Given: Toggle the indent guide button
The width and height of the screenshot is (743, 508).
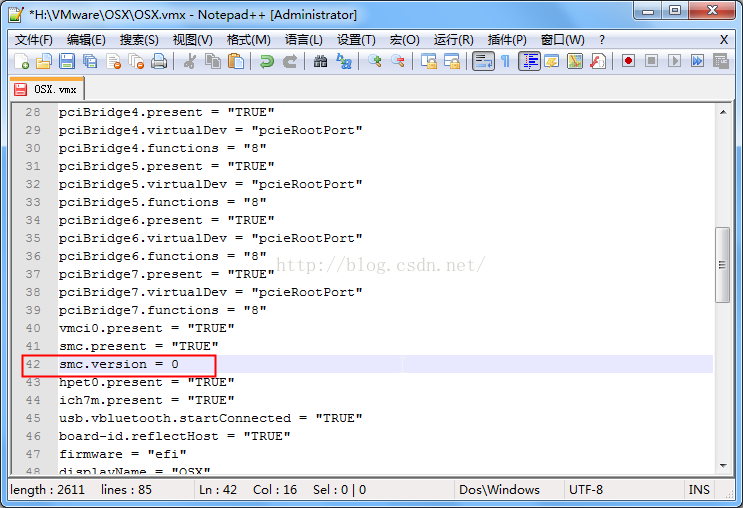Looking at the screenshot, I should click(529, 62).
